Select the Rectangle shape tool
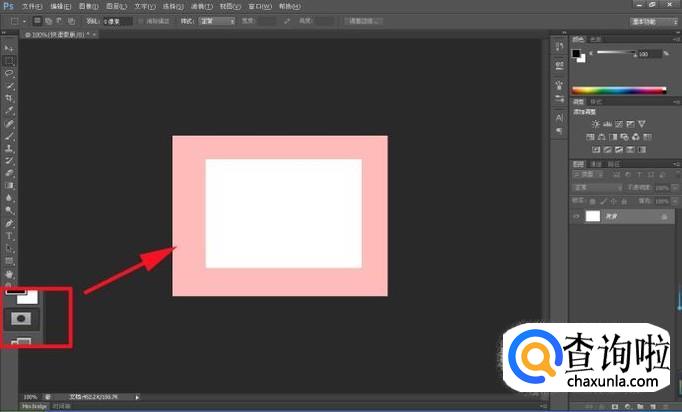This screenshot has width=682, height=412. coord(9,261)
